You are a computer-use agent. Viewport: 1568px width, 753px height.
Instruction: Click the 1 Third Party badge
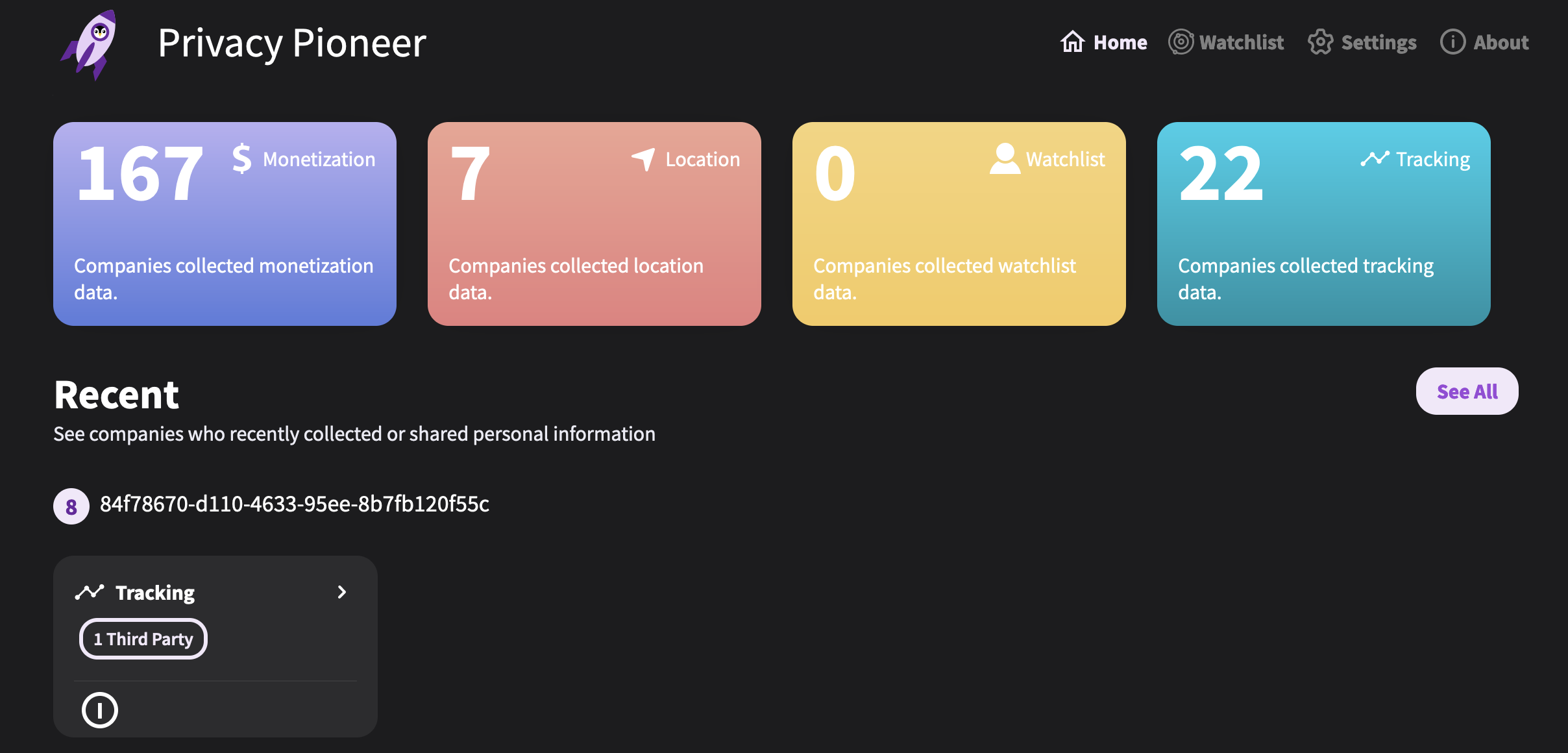(143, 638)
